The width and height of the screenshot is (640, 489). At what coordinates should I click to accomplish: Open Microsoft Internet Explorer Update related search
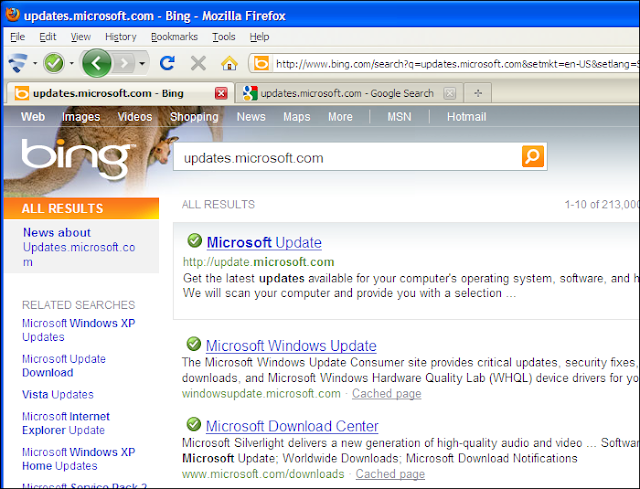tap(66, 423)
